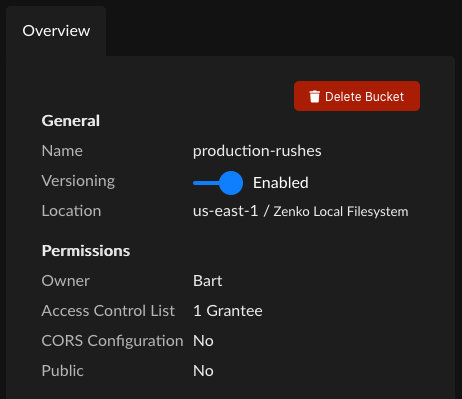Click the 'Access Control List' label
The image size is (462, 399).
(x=108, y=311)
